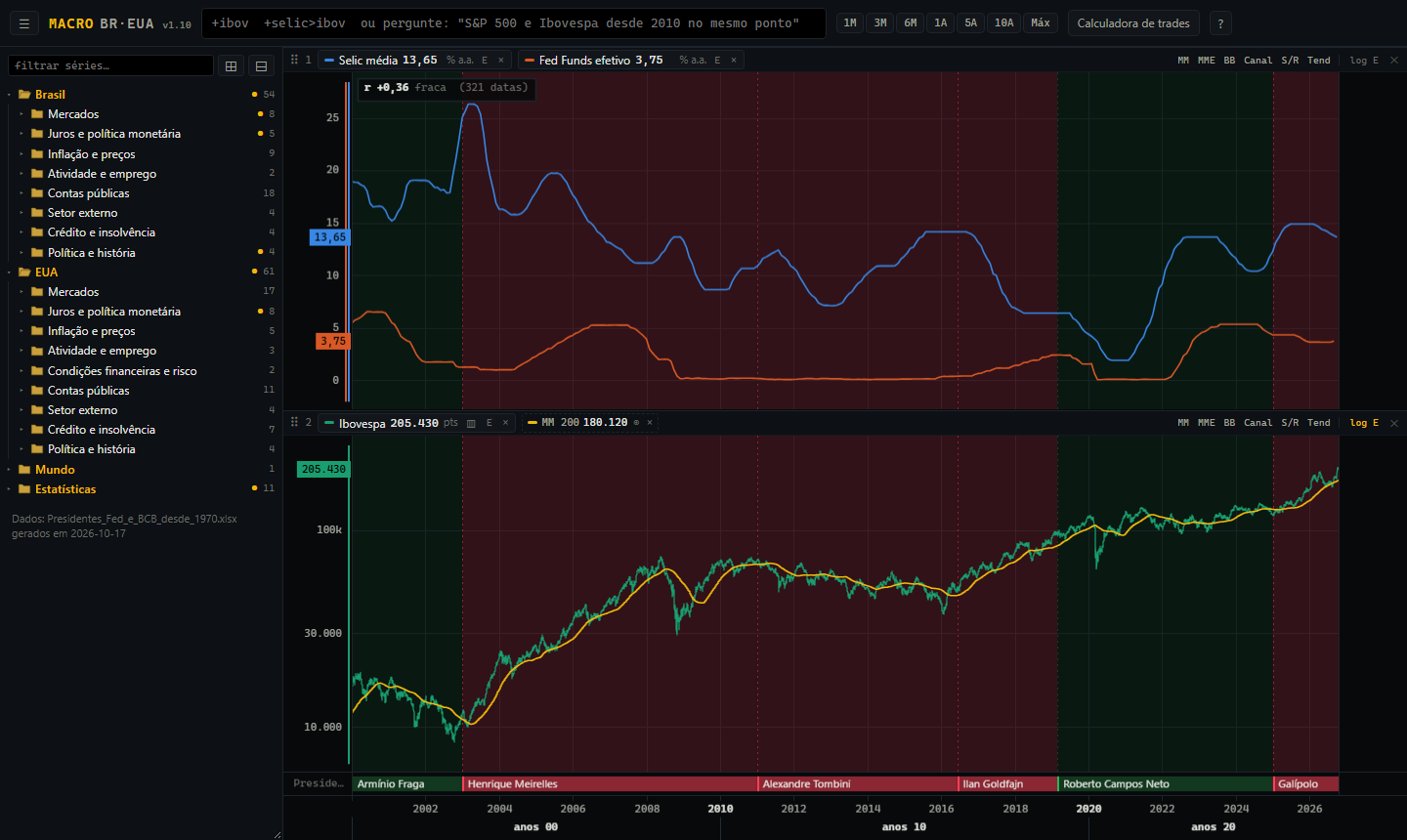The width and height of the screenshot is (1407, 840).
Task: Toggle Bollinger Bands (BB) in panel 1
Action: pyautogui.click(x=1229, y=61)
